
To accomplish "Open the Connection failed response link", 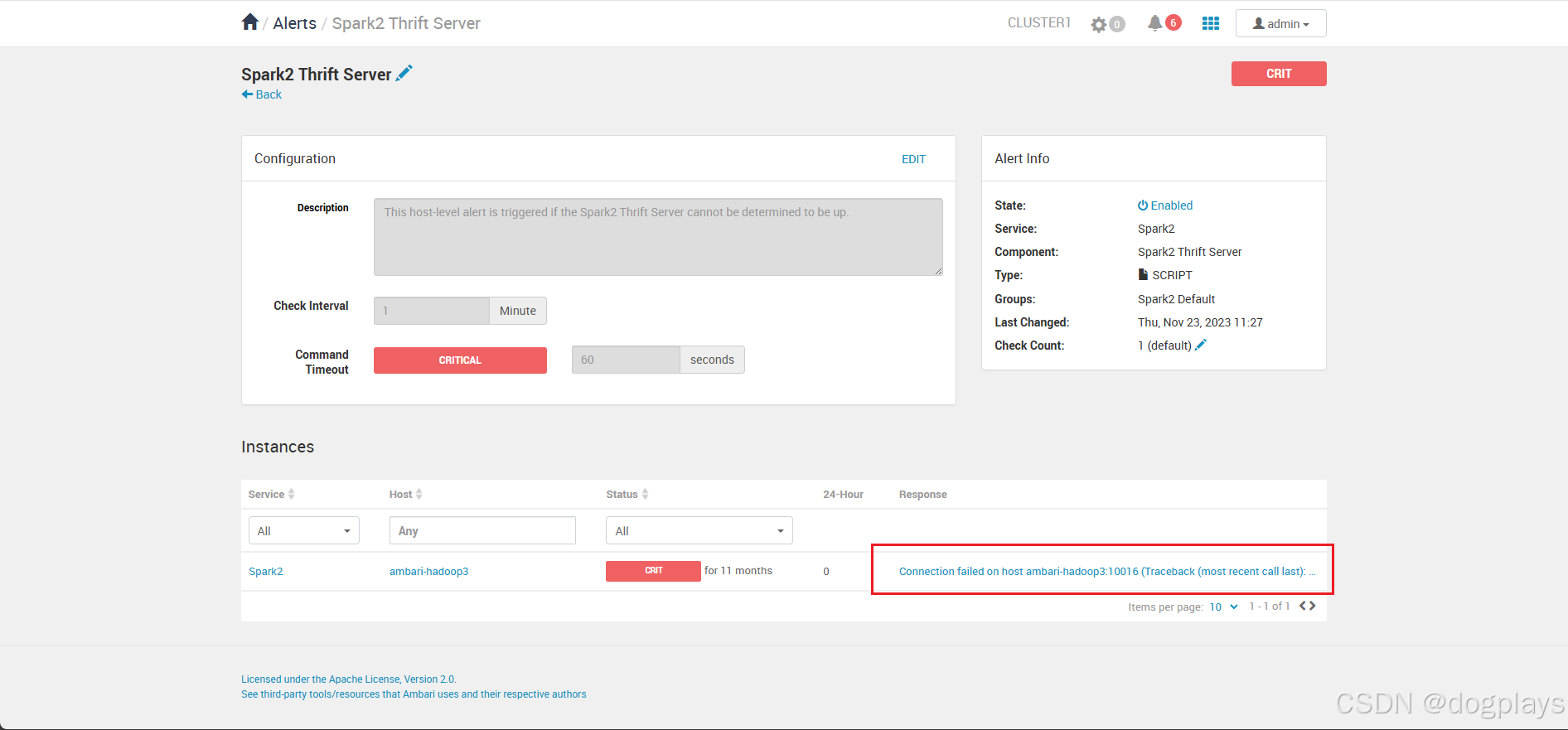I will (1107, 572).
